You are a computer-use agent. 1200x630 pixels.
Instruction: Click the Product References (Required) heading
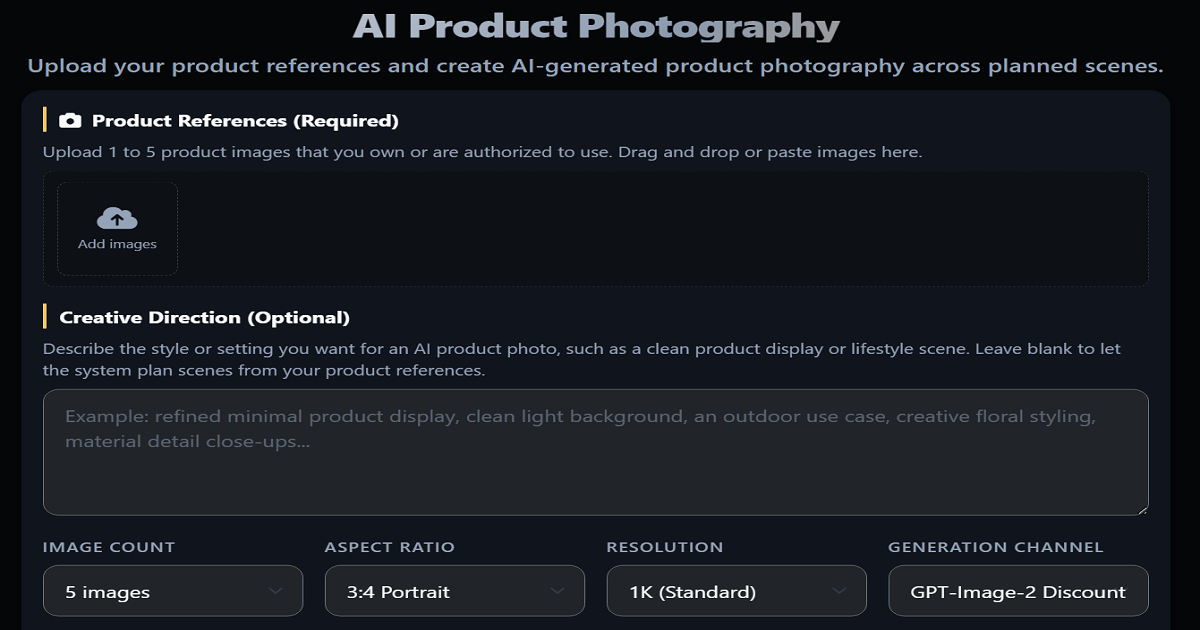(x=245, y=121)
